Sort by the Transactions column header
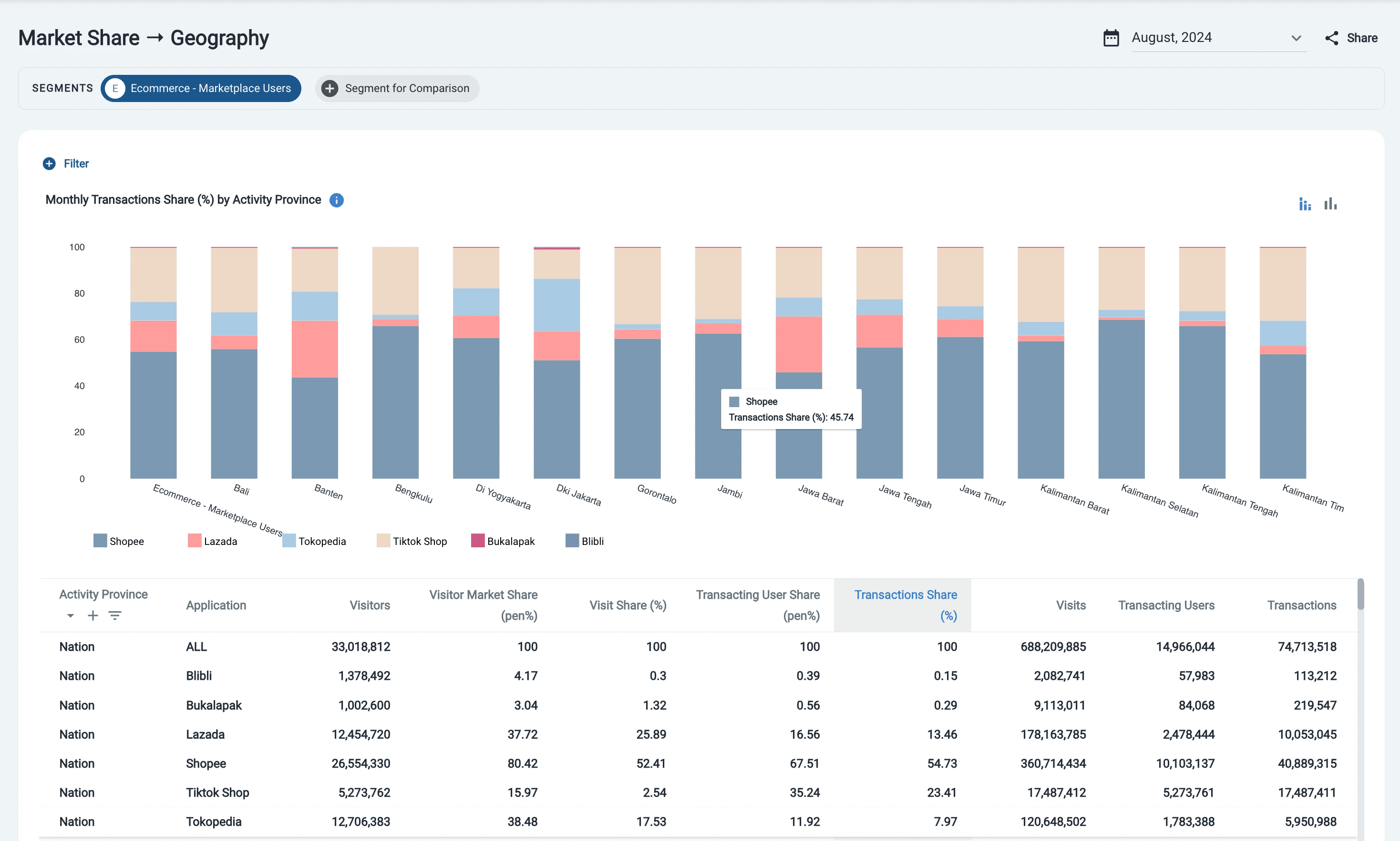This screenshot has width=1400, height=841. (1301, 605)
